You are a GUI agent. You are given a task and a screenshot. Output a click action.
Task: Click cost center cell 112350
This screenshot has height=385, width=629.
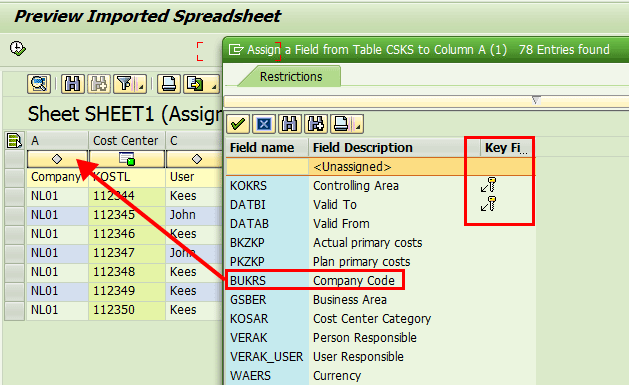tap(127, 310)
